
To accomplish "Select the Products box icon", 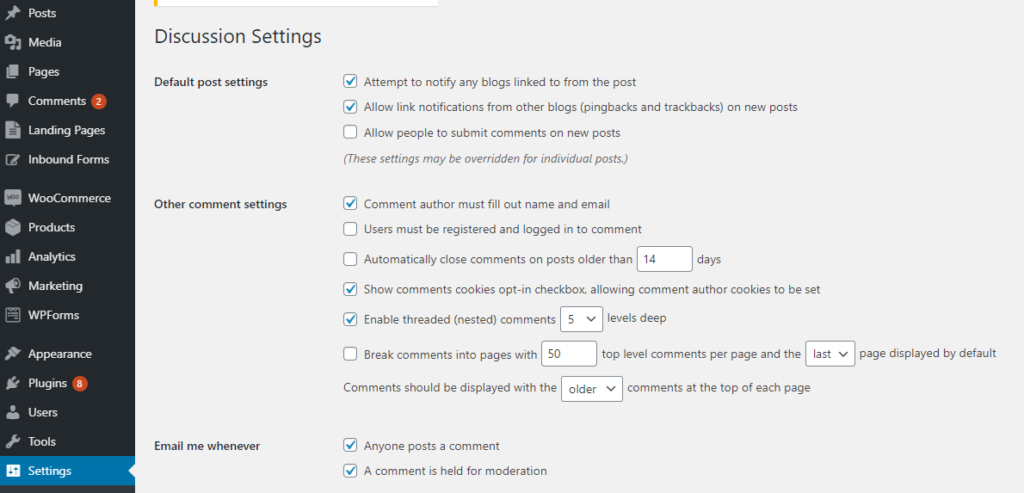I will coord(12,227).
